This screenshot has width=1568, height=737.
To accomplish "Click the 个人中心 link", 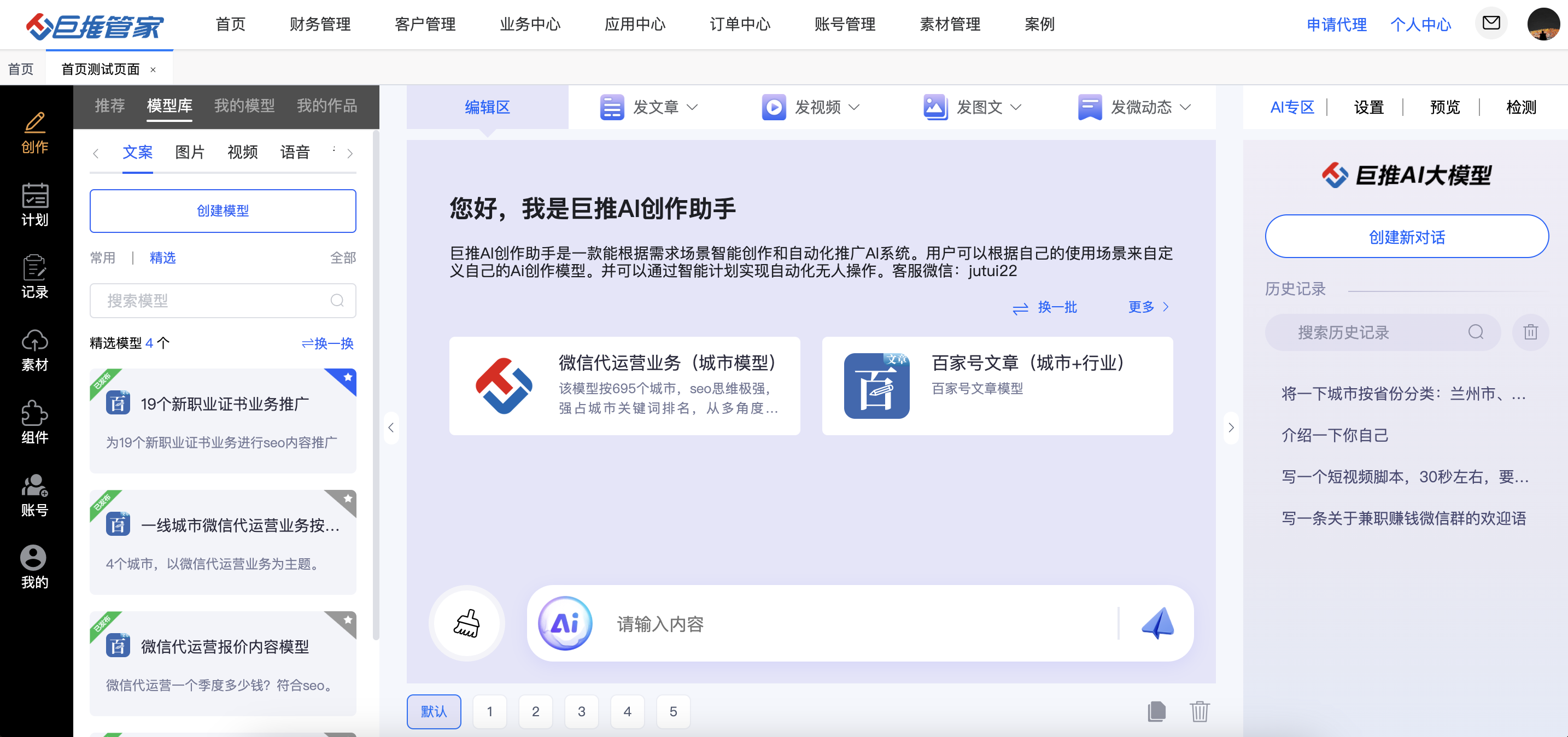I will (x=1421, y=25).
